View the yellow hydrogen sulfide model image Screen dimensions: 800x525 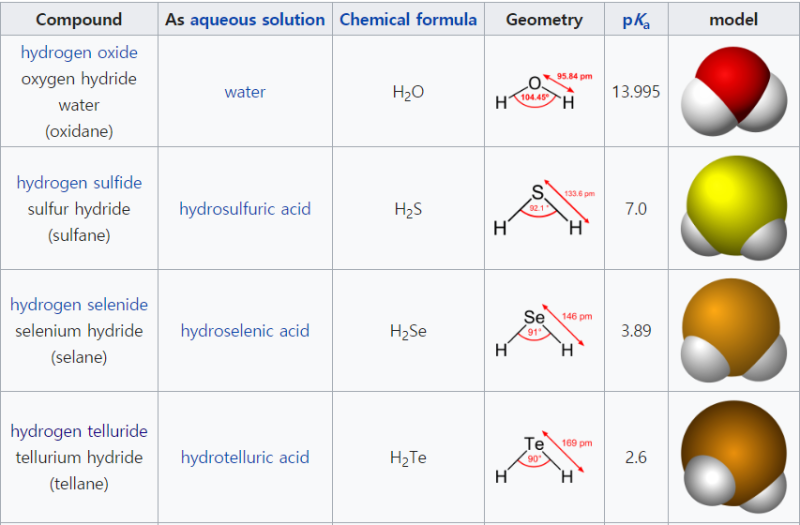point(734,208)
